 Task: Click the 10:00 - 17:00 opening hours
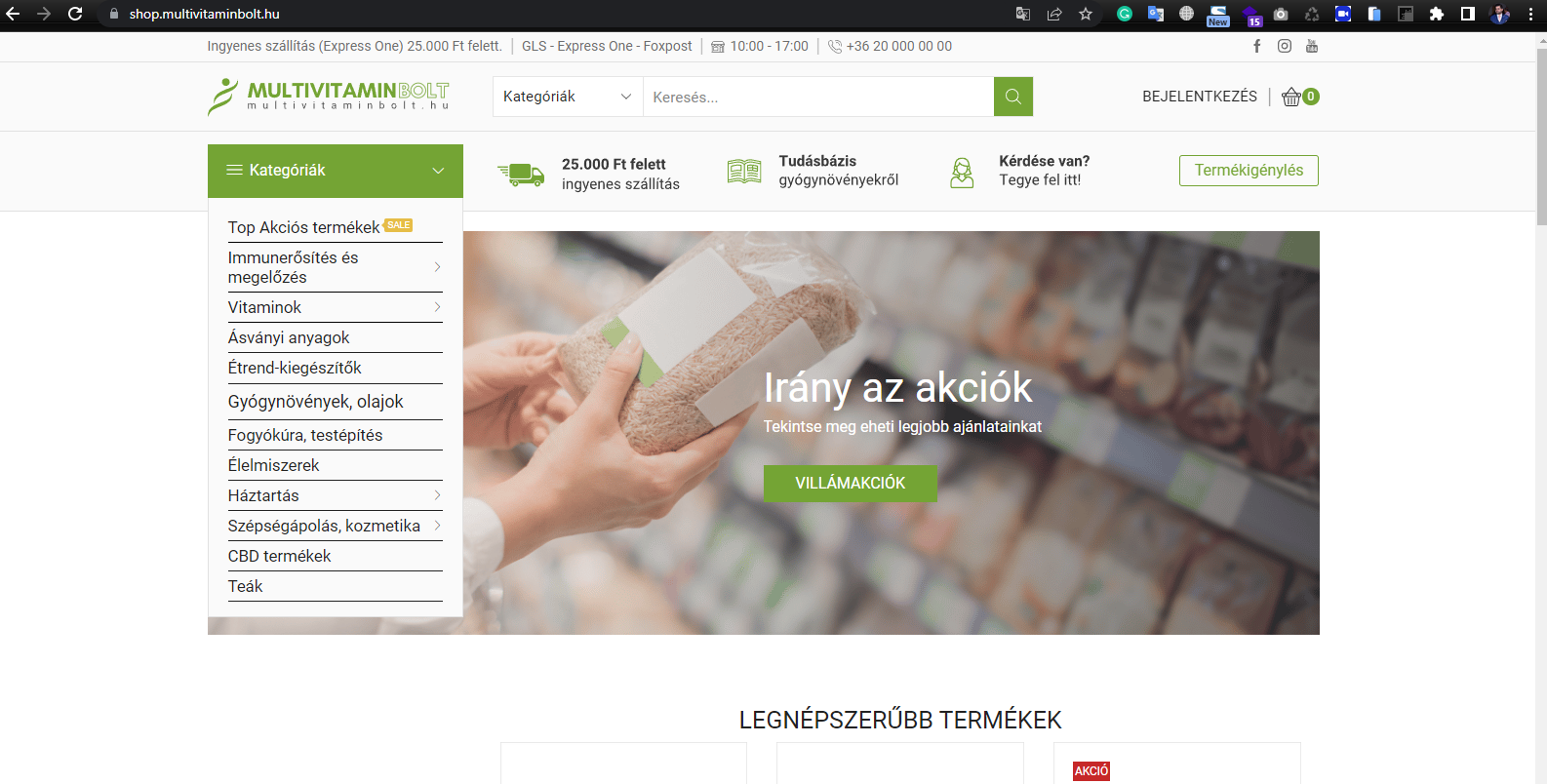point(769,46)
